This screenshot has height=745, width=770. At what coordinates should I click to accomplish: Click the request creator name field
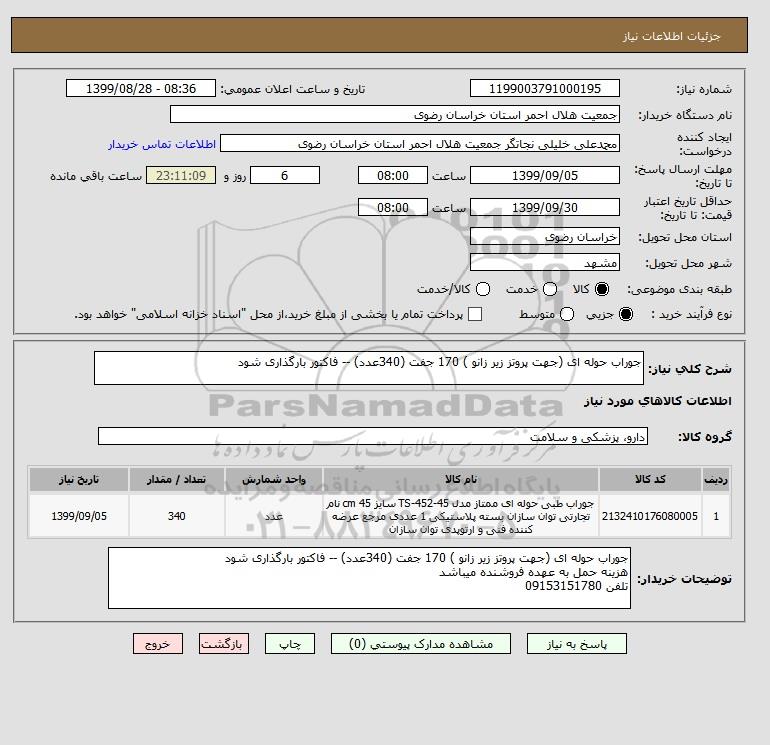tap(420, 144)
